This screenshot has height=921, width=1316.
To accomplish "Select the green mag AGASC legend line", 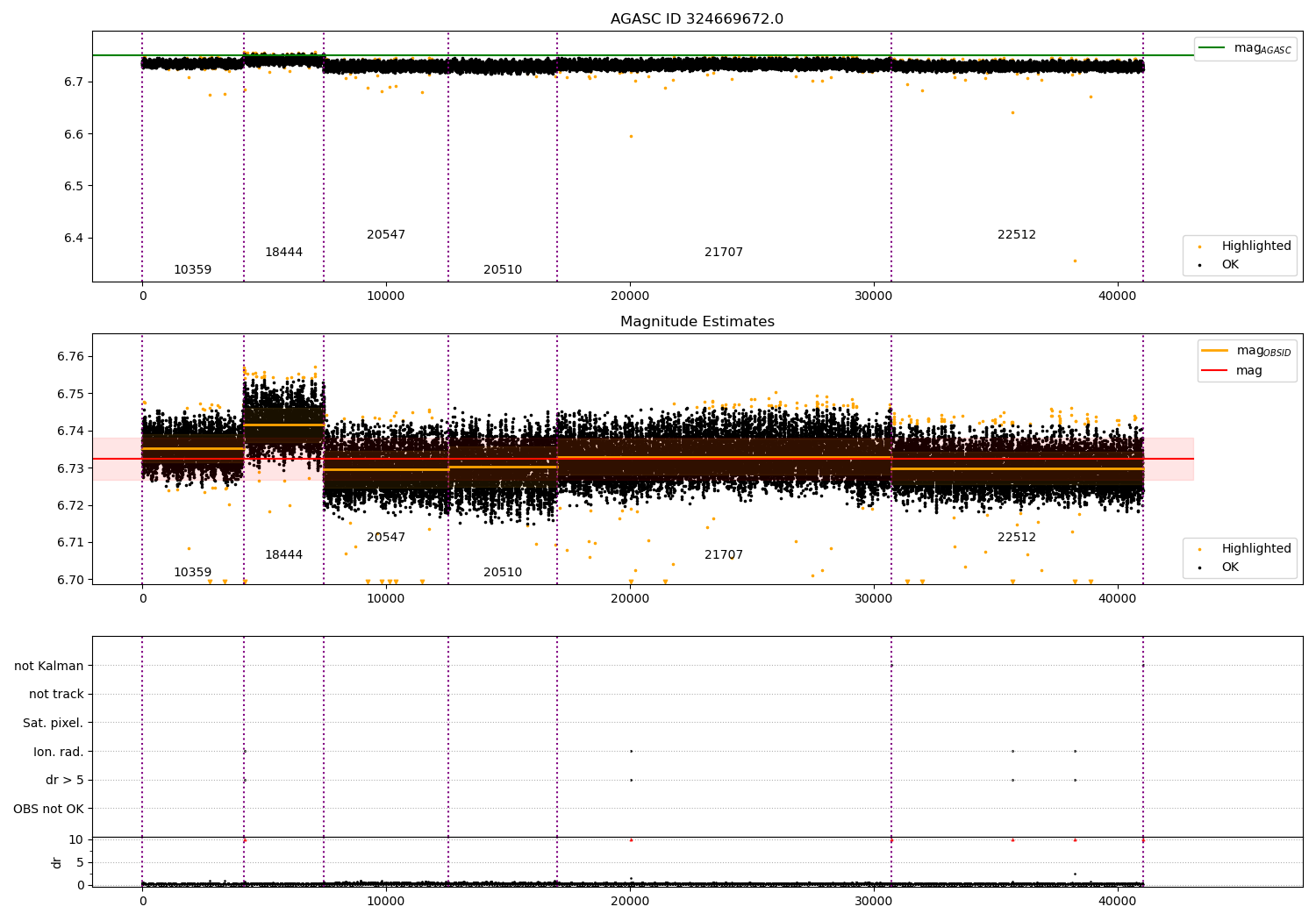I will click(x=1212, y=48).
